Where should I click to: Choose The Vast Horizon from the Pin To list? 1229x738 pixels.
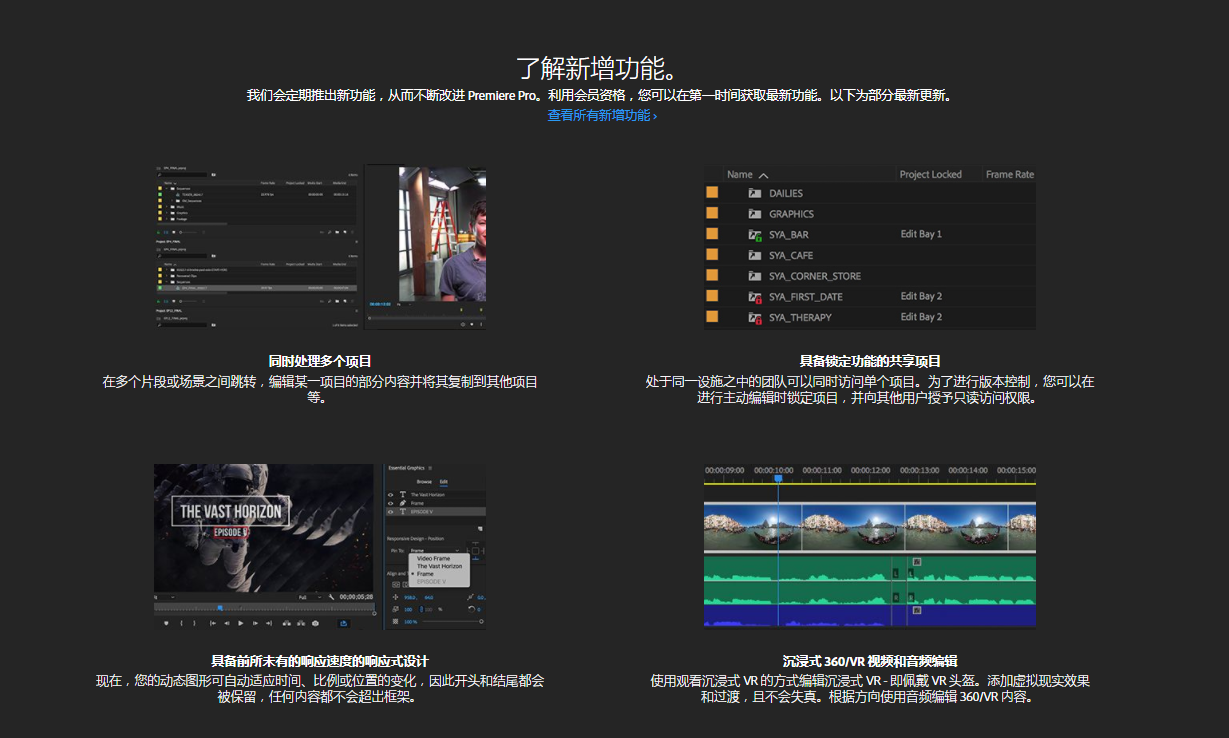439,566
